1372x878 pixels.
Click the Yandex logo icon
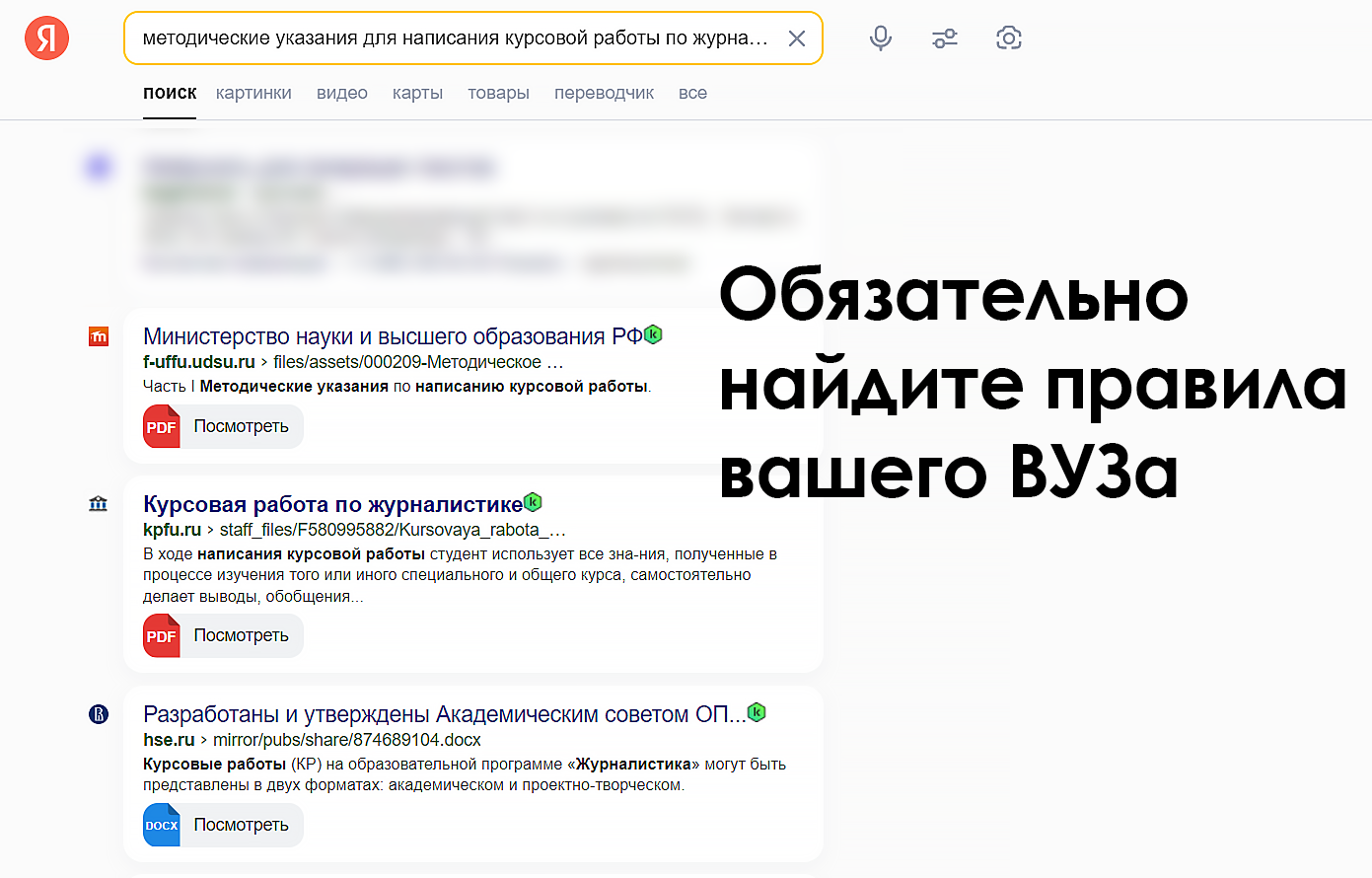coord(46,38)
